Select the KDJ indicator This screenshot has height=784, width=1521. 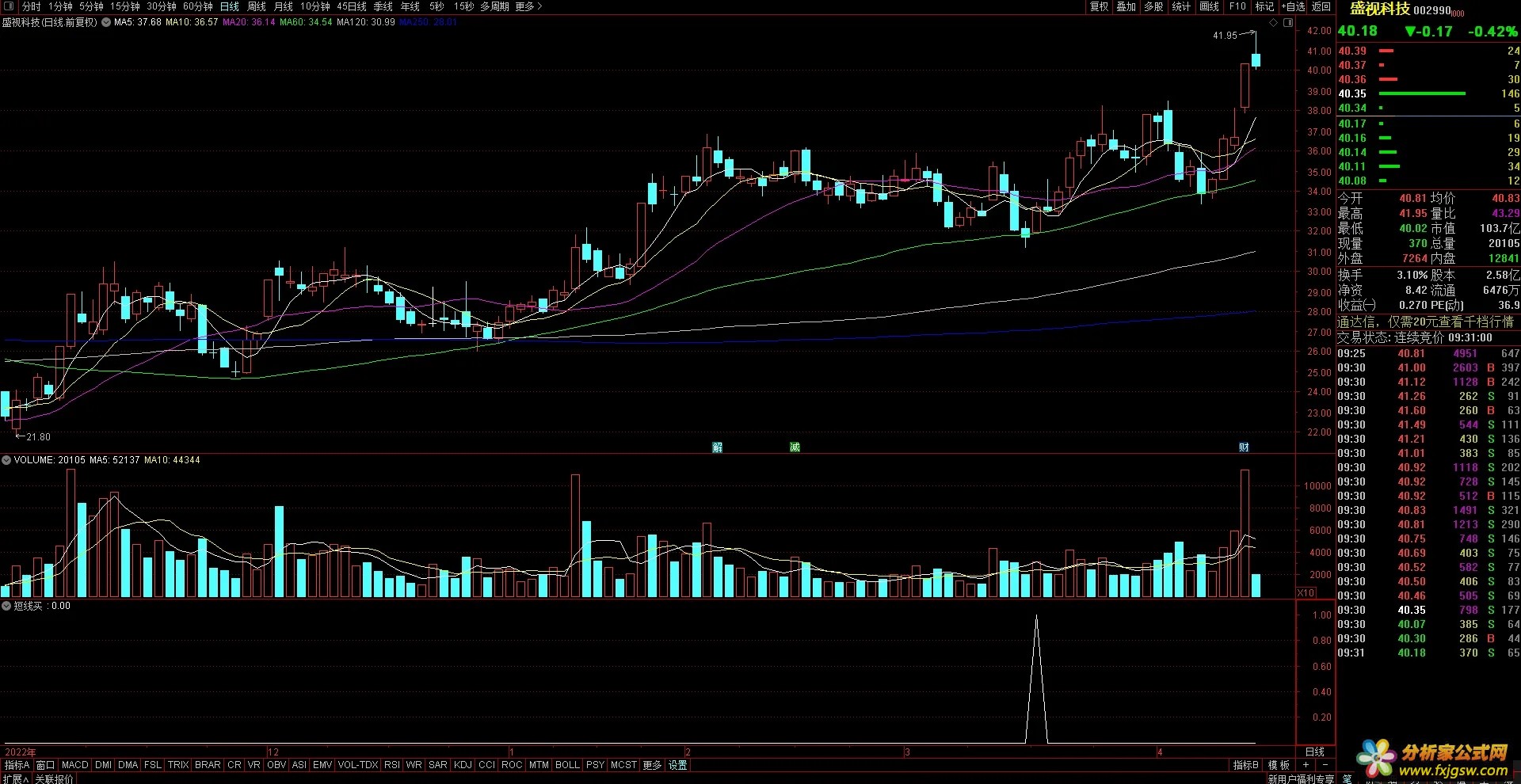pyautogui.click(x=463, y=765)
